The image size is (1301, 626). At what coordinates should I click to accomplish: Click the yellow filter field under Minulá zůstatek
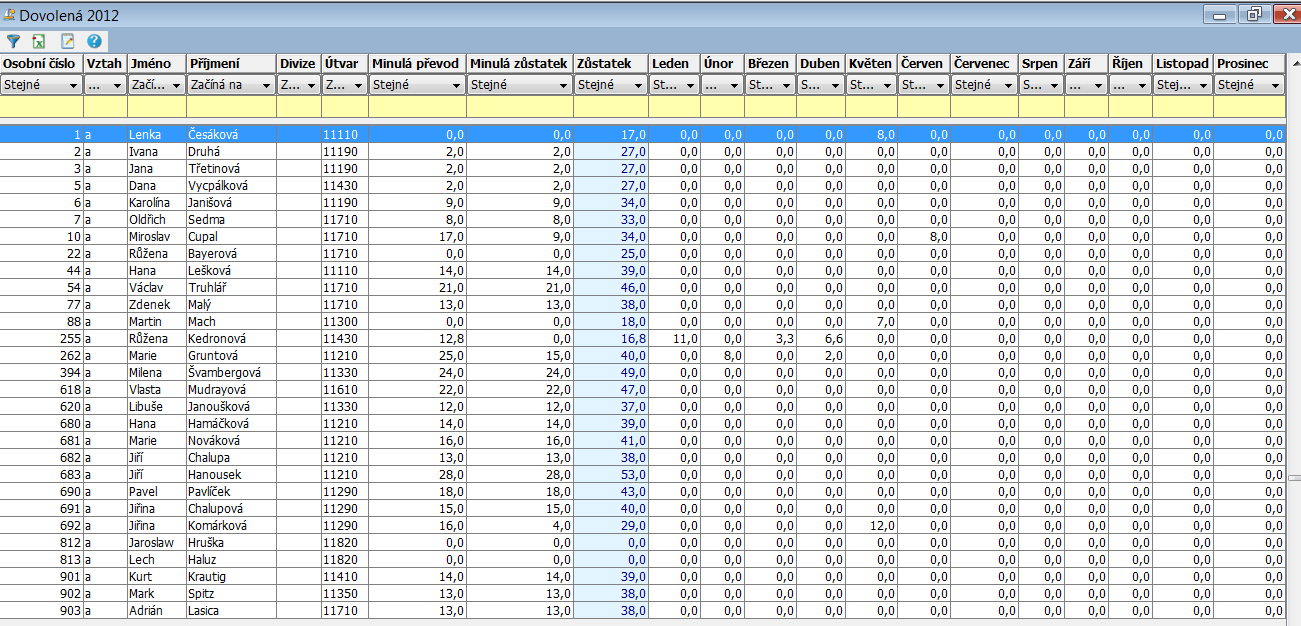click(x=519, y=106)
